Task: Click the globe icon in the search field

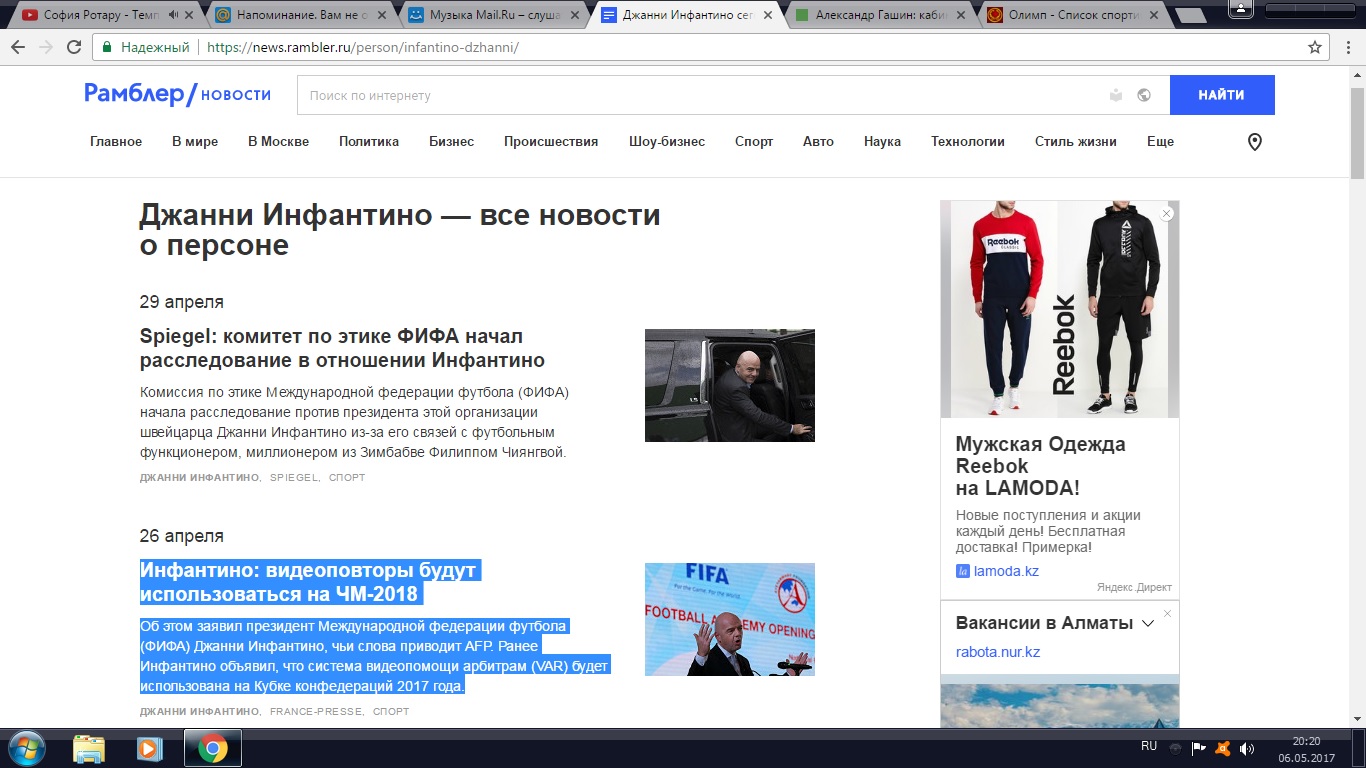Action: point(1144,95)
